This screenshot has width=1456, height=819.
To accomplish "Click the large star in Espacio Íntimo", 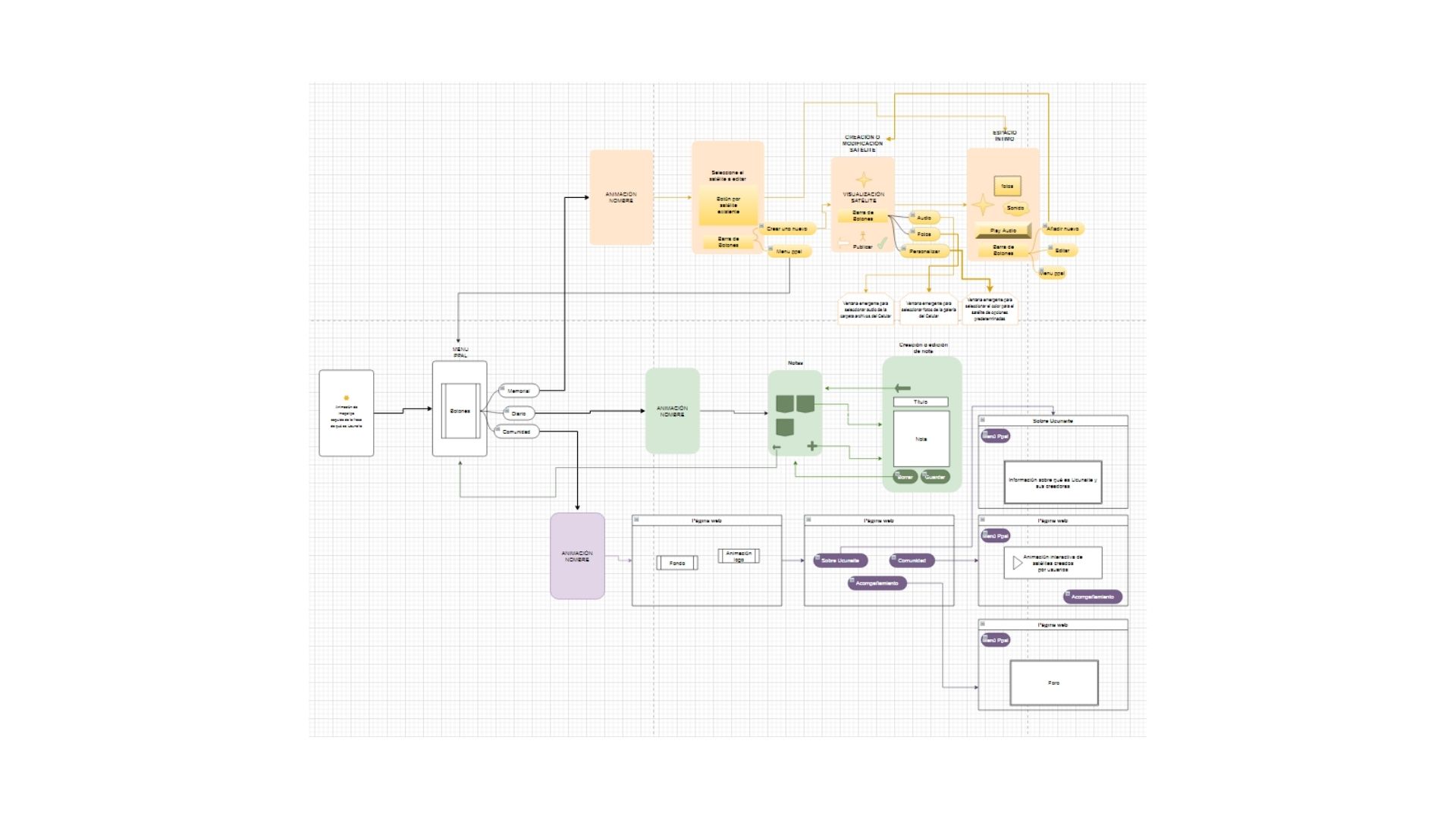I will pyautogui.click(x=983, y=205).
